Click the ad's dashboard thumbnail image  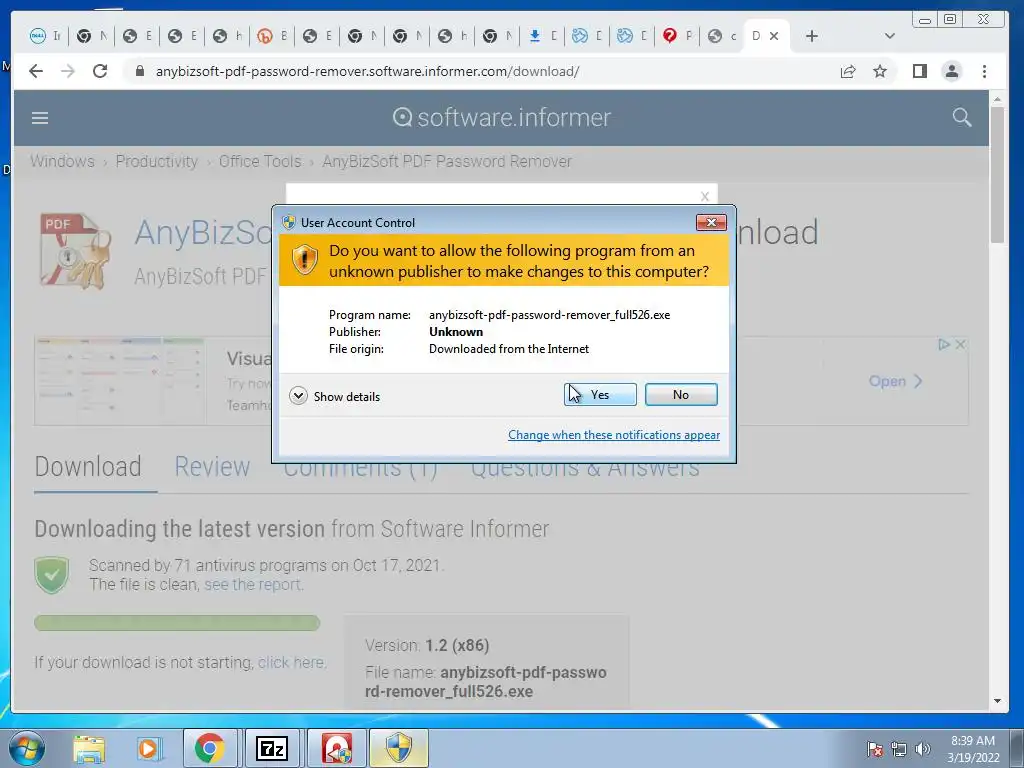pyautogui.click(x=120, y=381)
